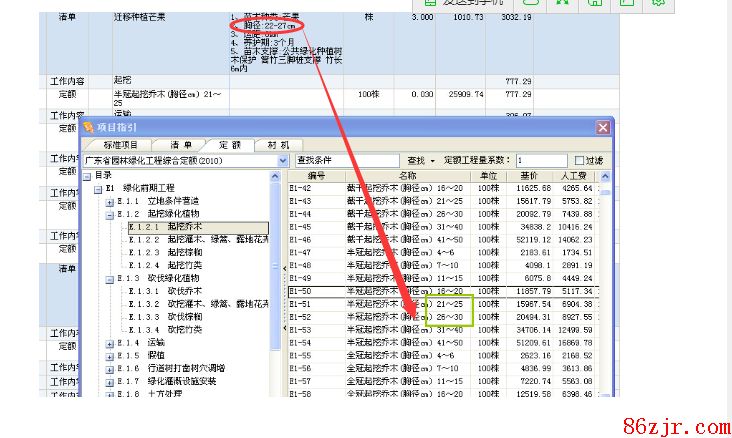
Task: Collapse the E.1.2 起挖绿化植物 node
Action: pyautogui.click(x=109, y=214)
